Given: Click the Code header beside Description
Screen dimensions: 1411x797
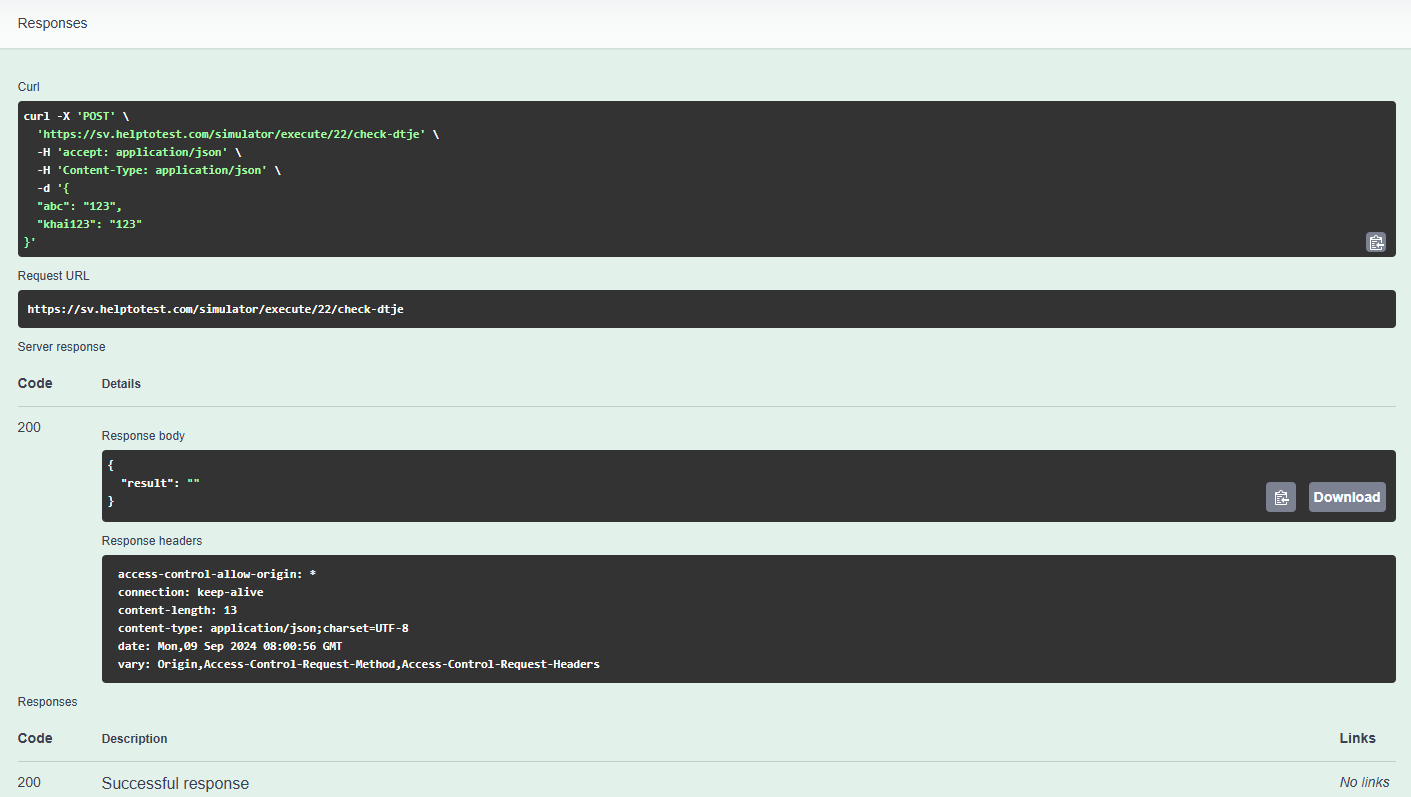Looking at the screenshot, I should tap(35, 739).
